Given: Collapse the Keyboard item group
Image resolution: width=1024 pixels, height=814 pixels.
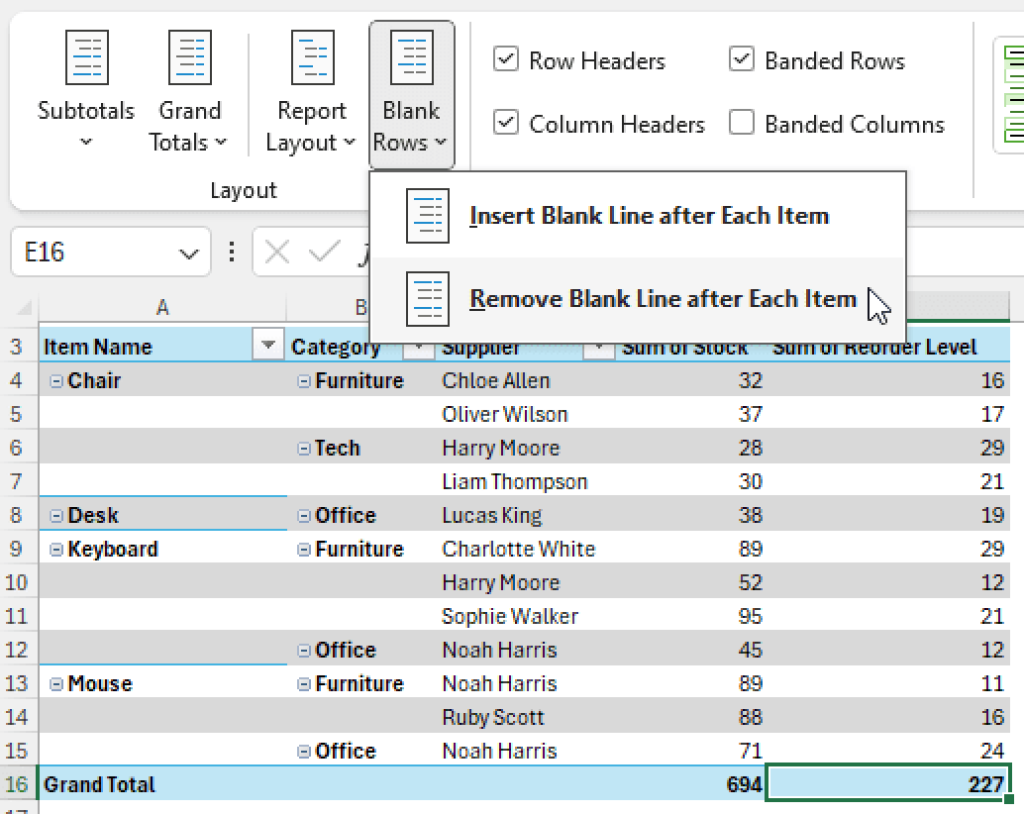Looking at the screenshot, I should pyautogui.click(x=56, y=550).
